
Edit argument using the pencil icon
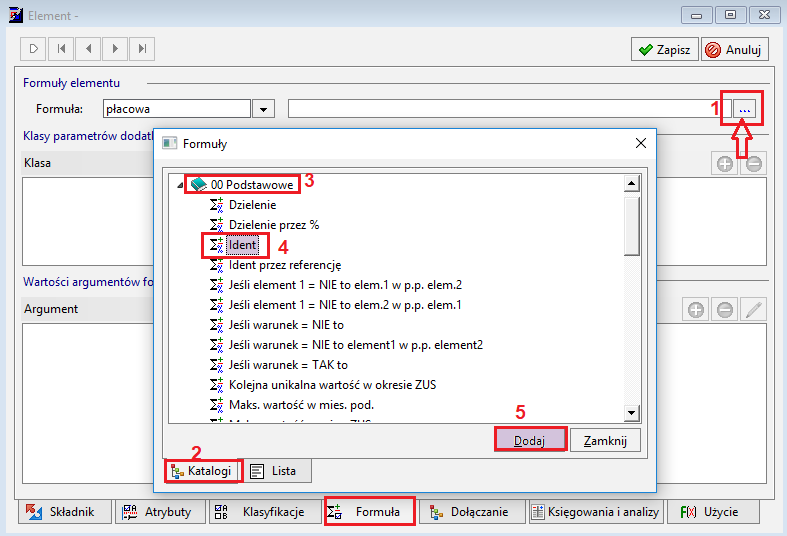tap(753, 310)
